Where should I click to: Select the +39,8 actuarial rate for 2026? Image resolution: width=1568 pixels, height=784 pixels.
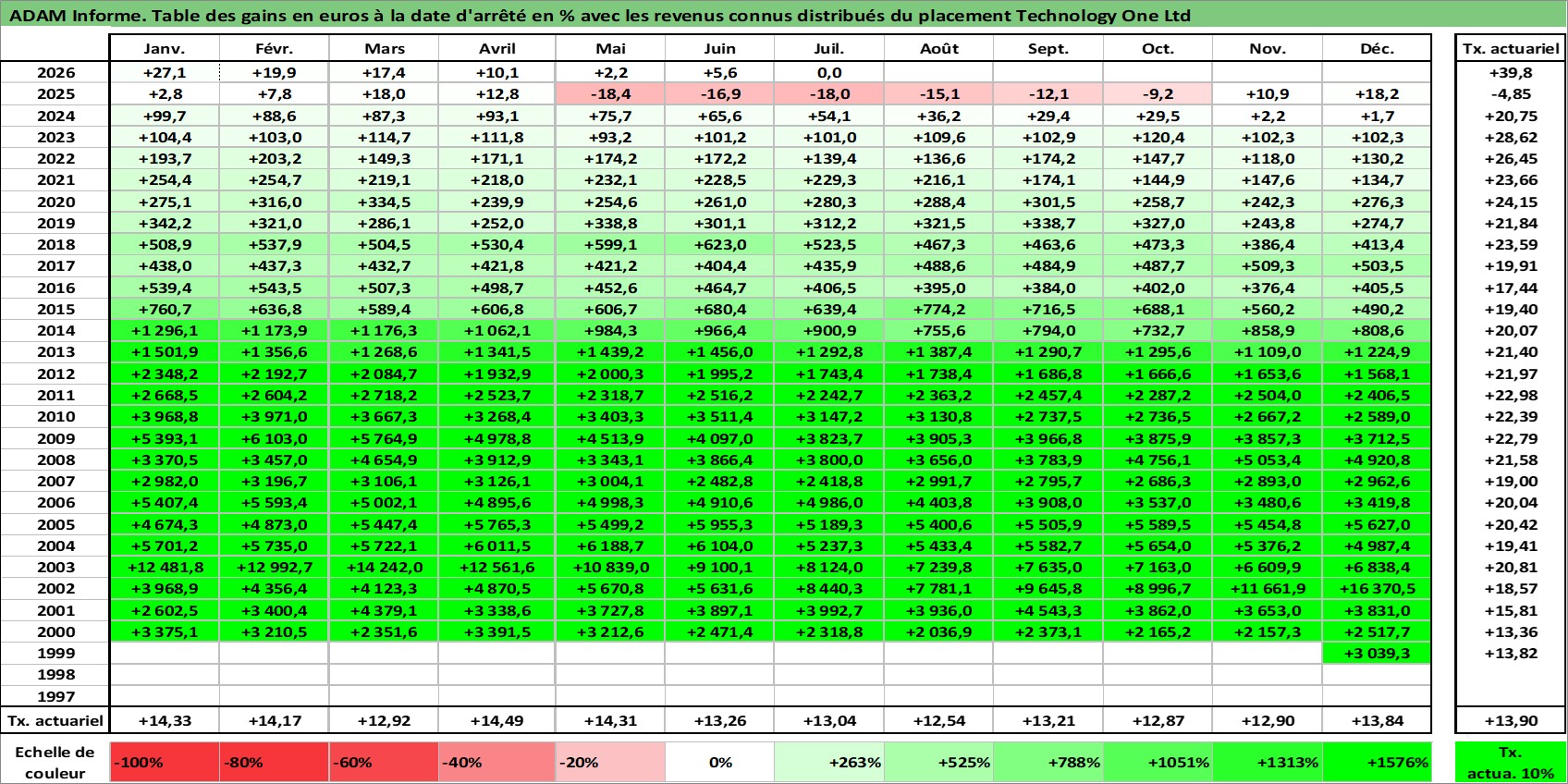(x=1511, y=72)
